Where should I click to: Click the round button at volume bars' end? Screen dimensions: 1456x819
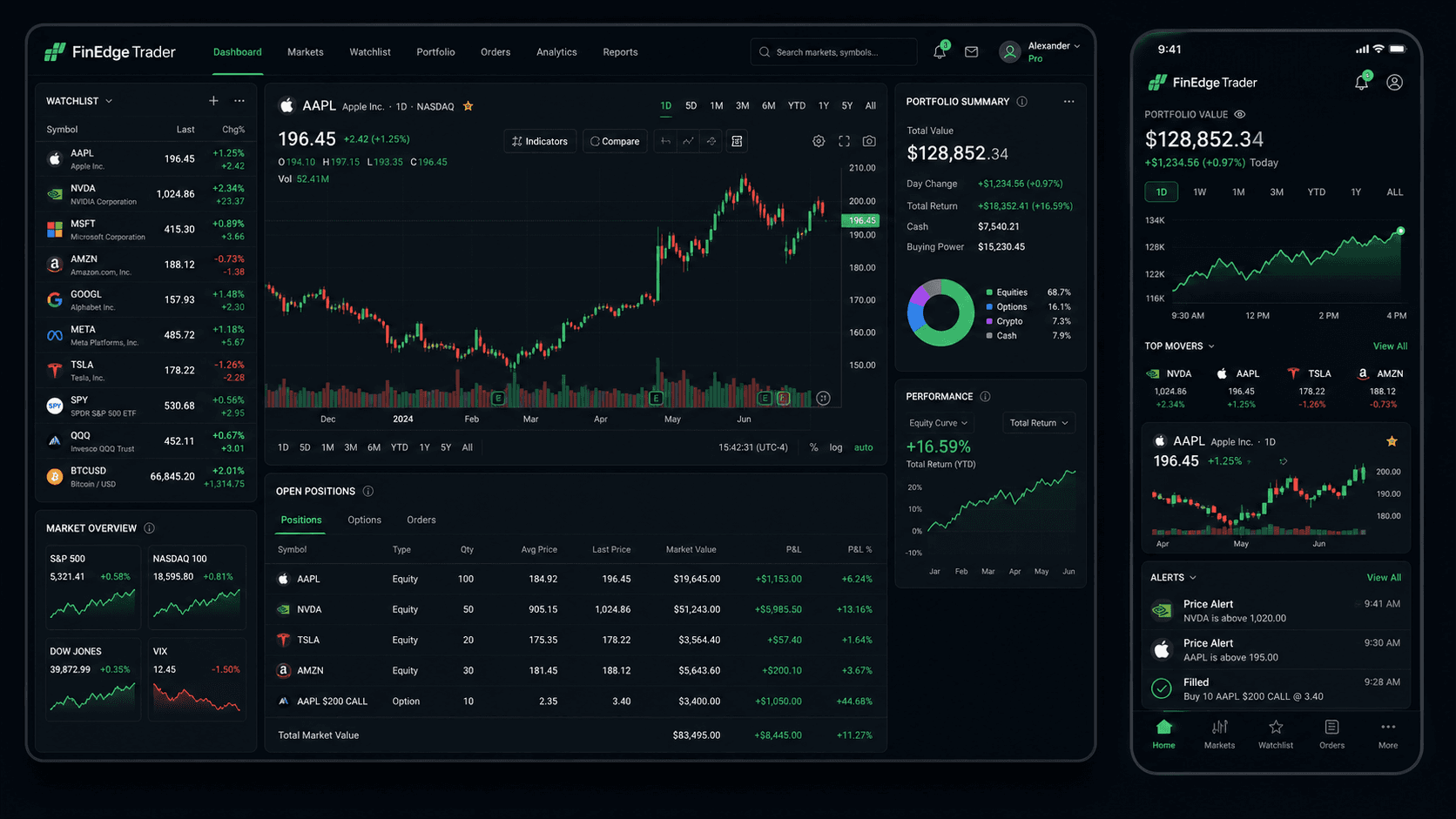823,398
